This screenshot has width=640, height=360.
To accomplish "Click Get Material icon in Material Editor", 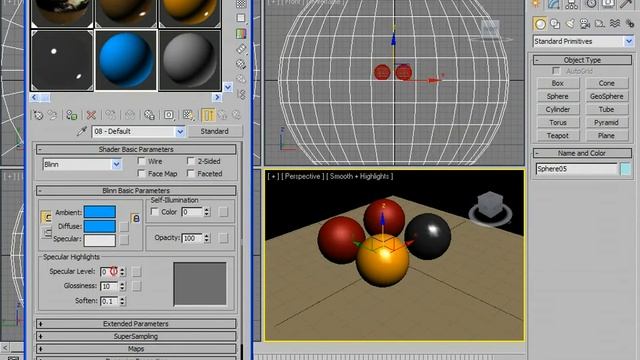I will click(38, 115).
